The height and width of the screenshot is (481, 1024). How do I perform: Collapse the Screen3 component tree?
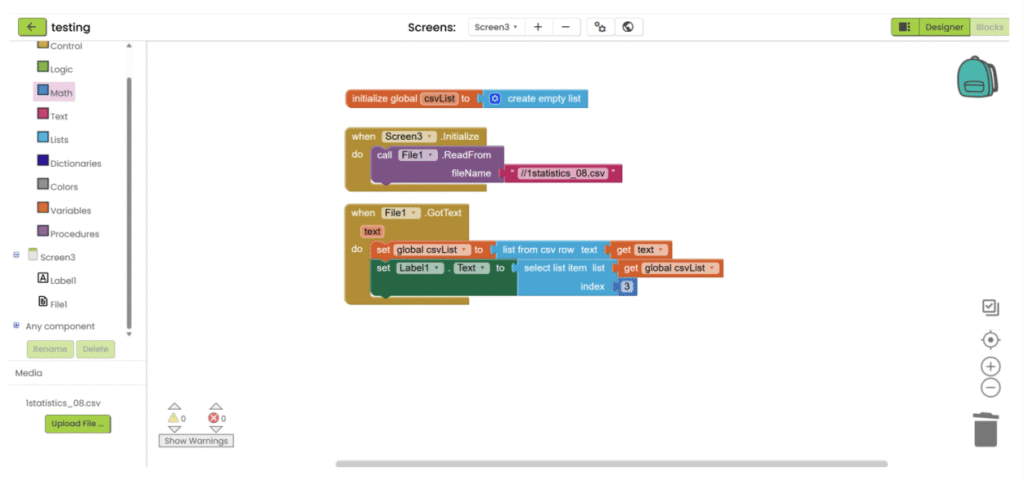click(16, 256)
